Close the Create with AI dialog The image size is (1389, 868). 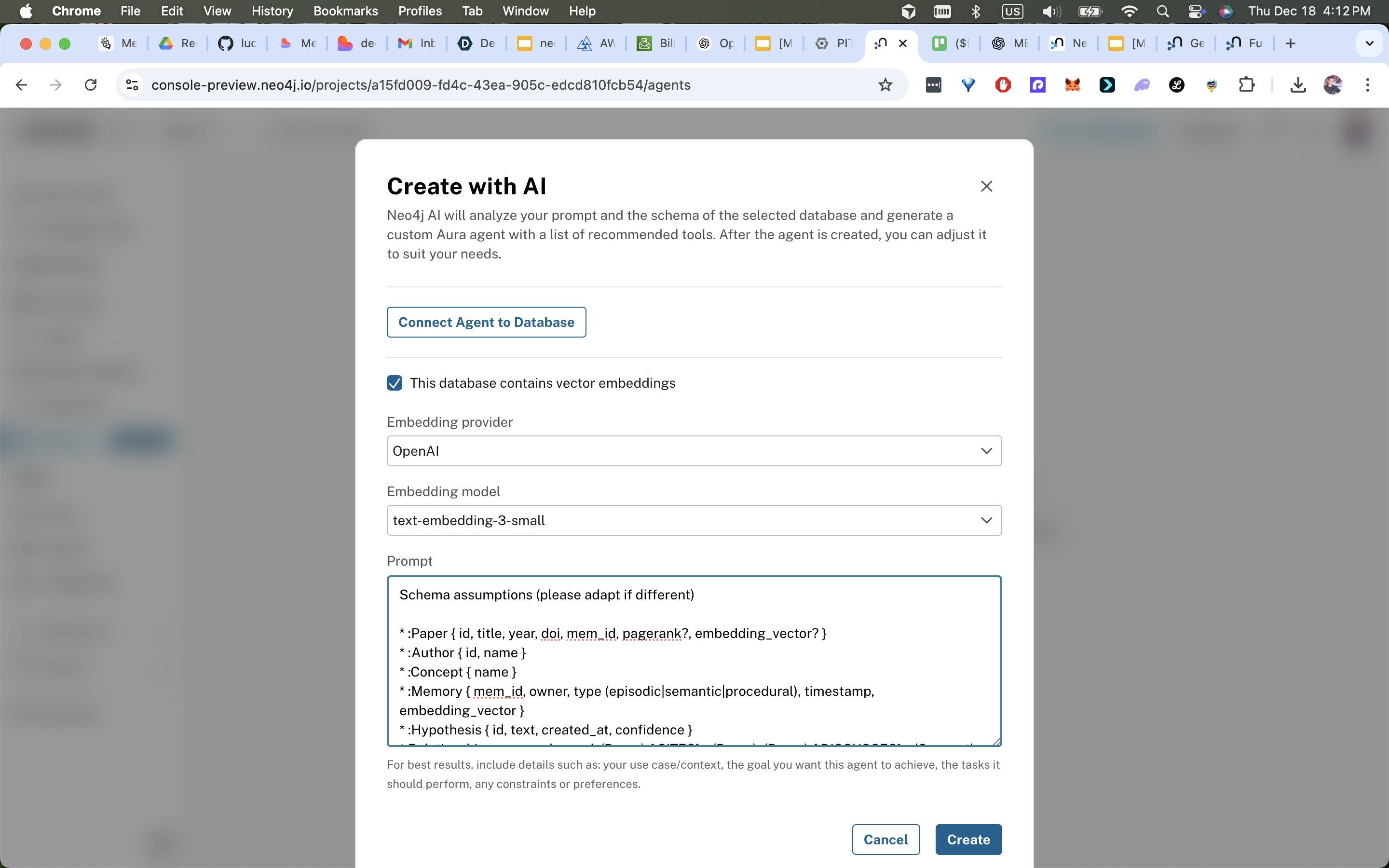coord(986,186)
